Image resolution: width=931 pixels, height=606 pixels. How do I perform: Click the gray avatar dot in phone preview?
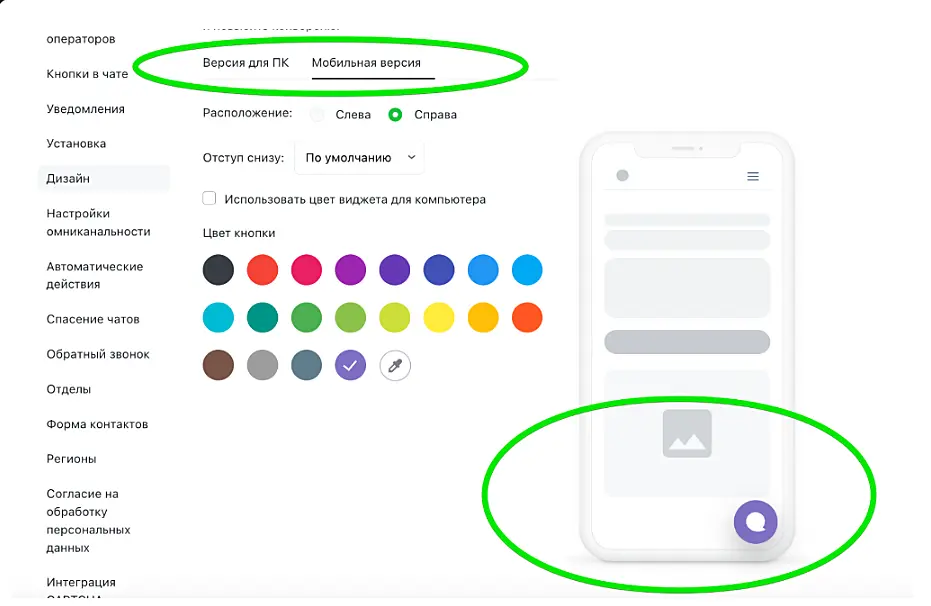coord(622,175)
